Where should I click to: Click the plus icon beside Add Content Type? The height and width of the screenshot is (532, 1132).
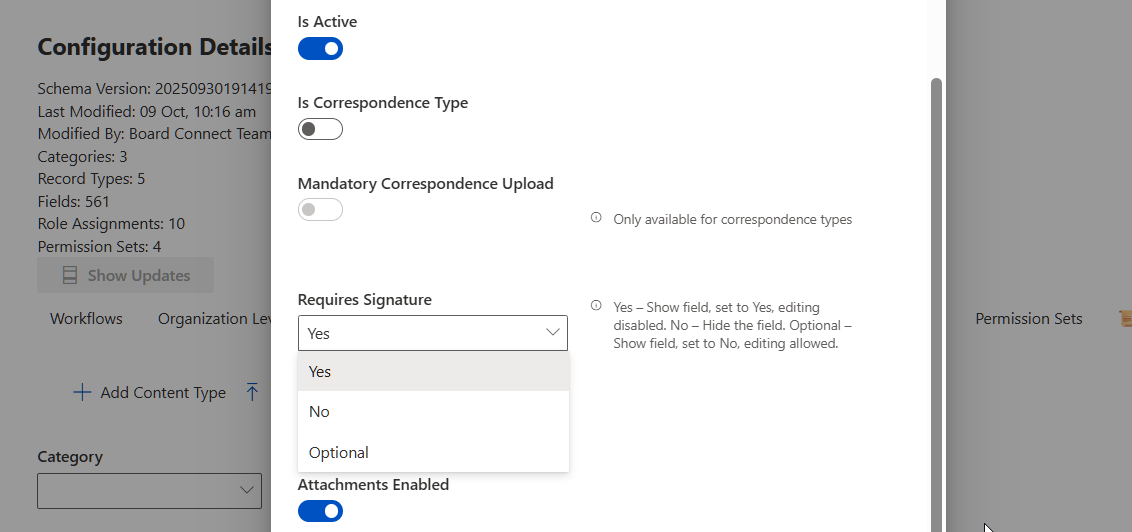tap(82, 392)
